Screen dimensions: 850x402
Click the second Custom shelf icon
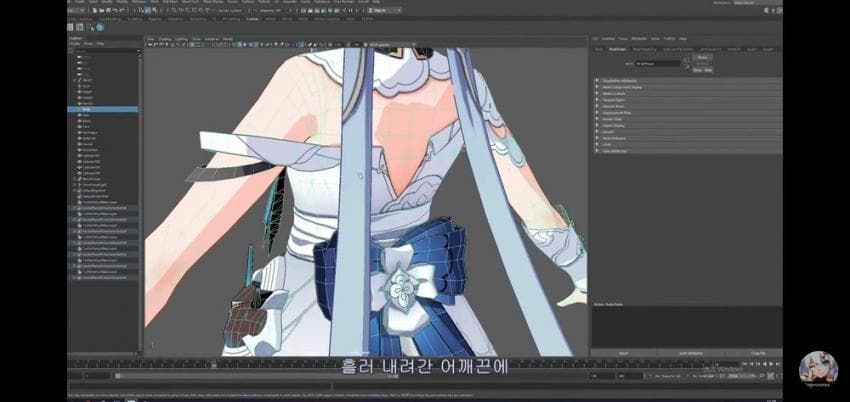[80, 27]
